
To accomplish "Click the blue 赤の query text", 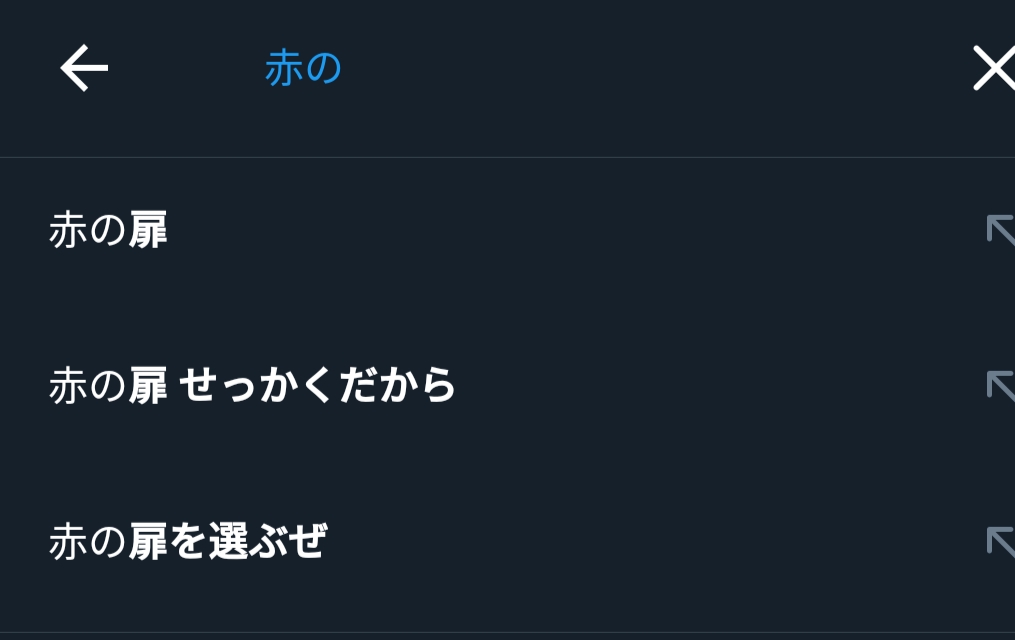I will tap(303, 69).
